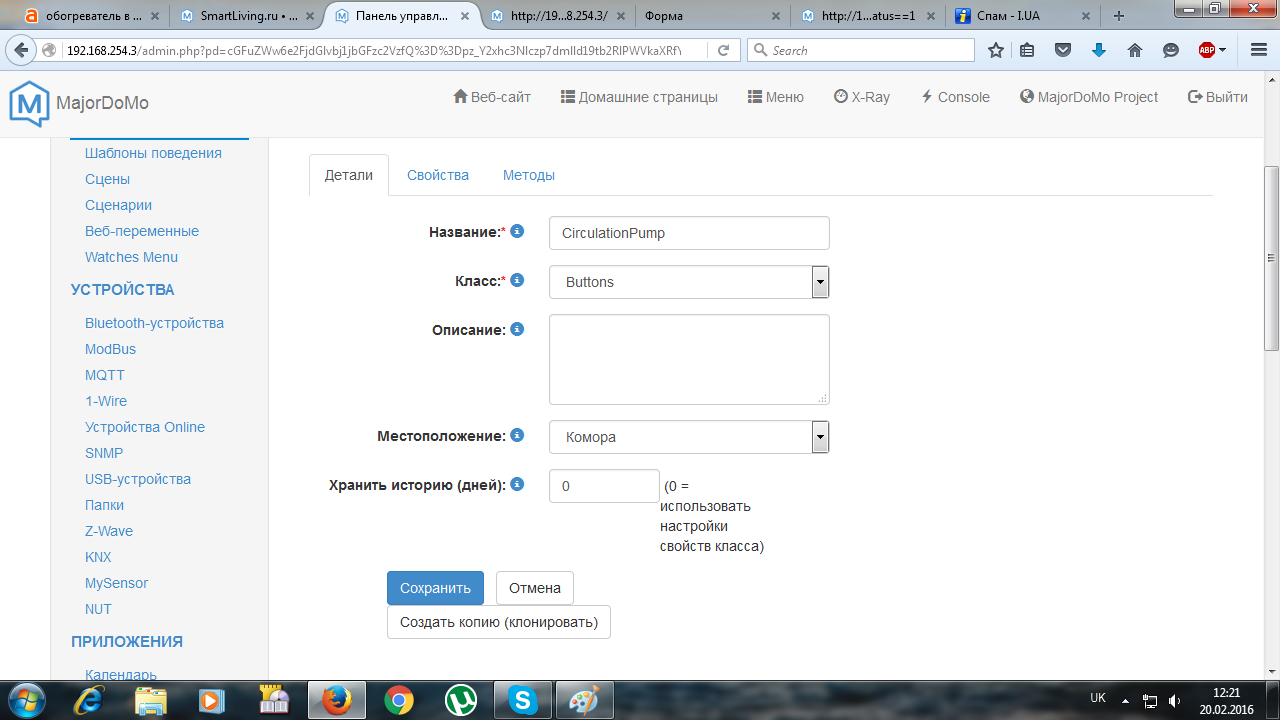The image size is (1280, 720).
Task: Open the Веб-сайт navigation item
Action: (x=492, y=97)
